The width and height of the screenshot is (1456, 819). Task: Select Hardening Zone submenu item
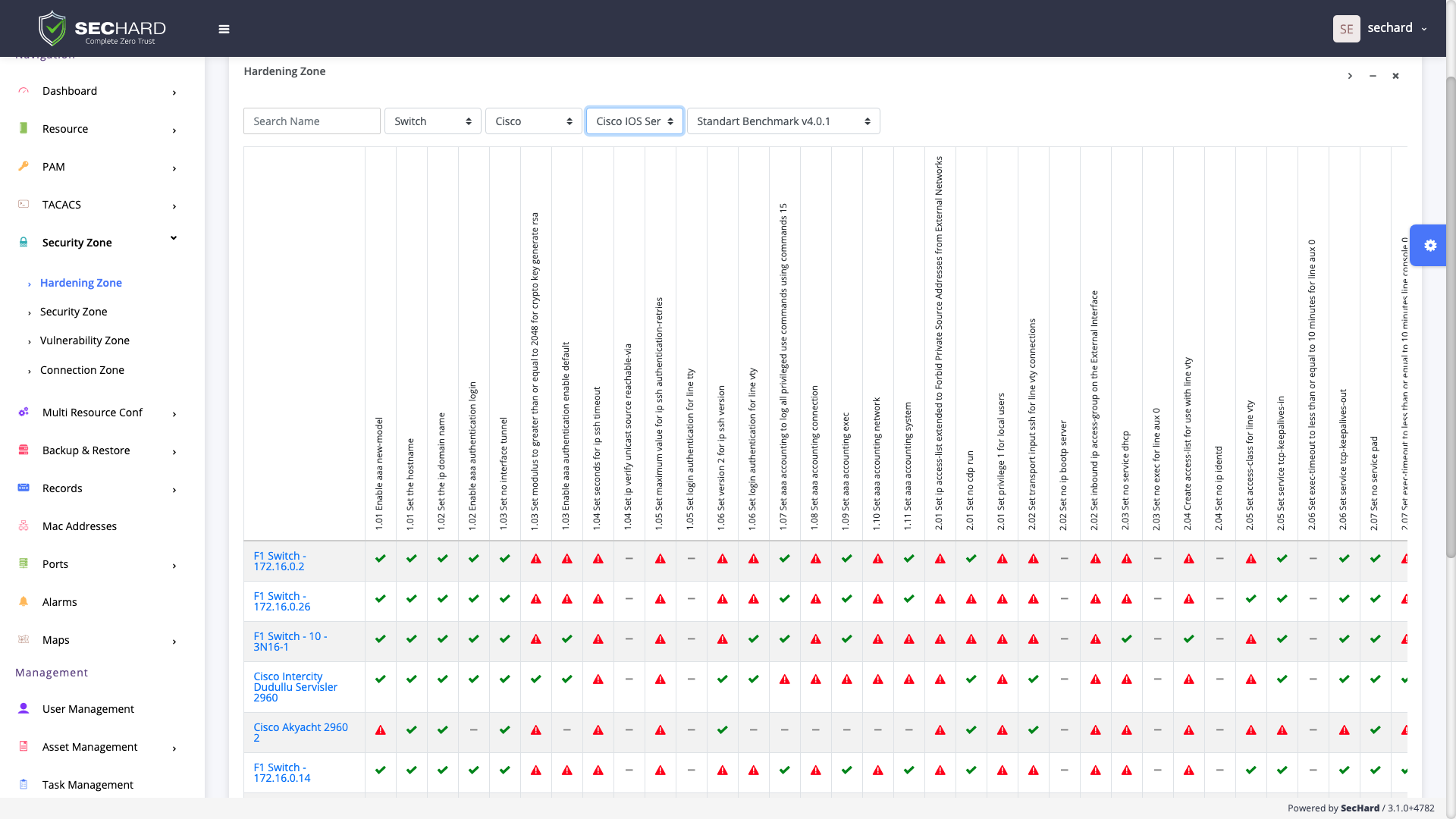tap(81, 283)
